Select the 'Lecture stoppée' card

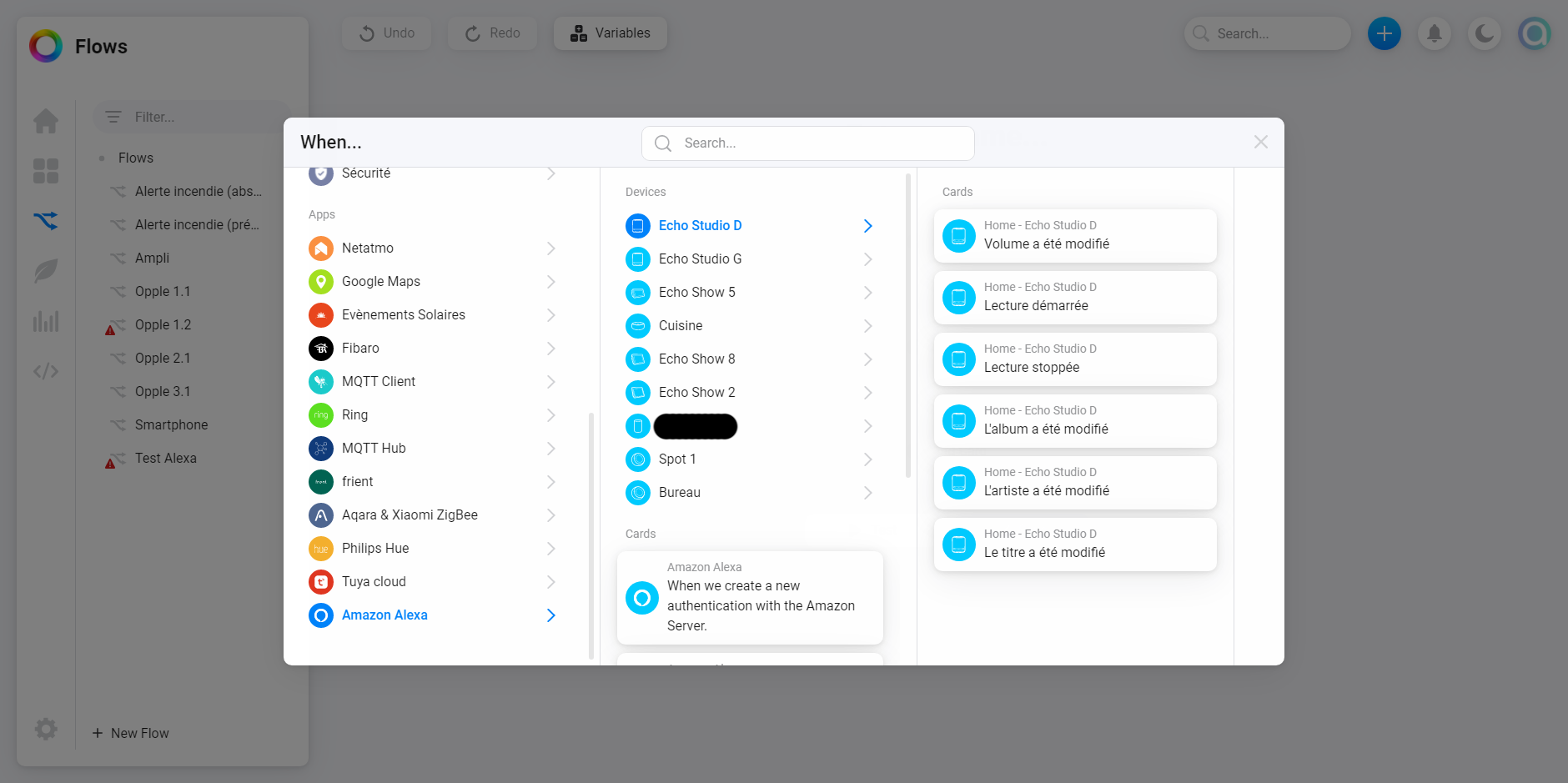coord(1075,359)
